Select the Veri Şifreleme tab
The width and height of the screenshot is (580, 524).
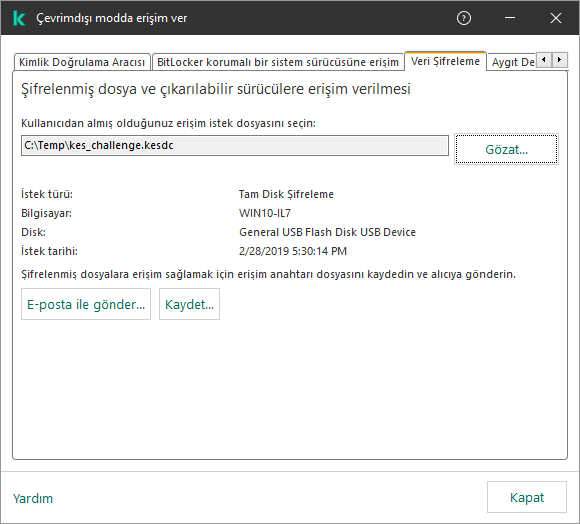pyautogui.click(x=445, y=61)
